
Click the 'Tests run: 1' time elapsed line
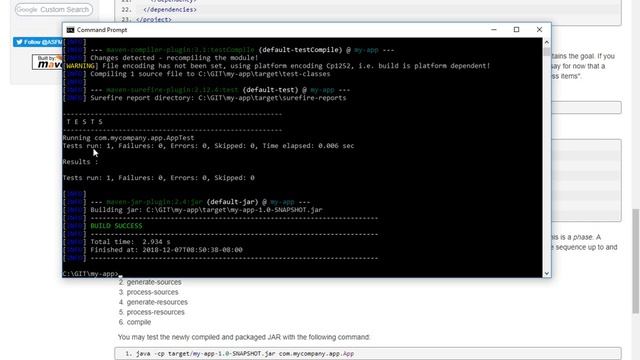(209, 146)
